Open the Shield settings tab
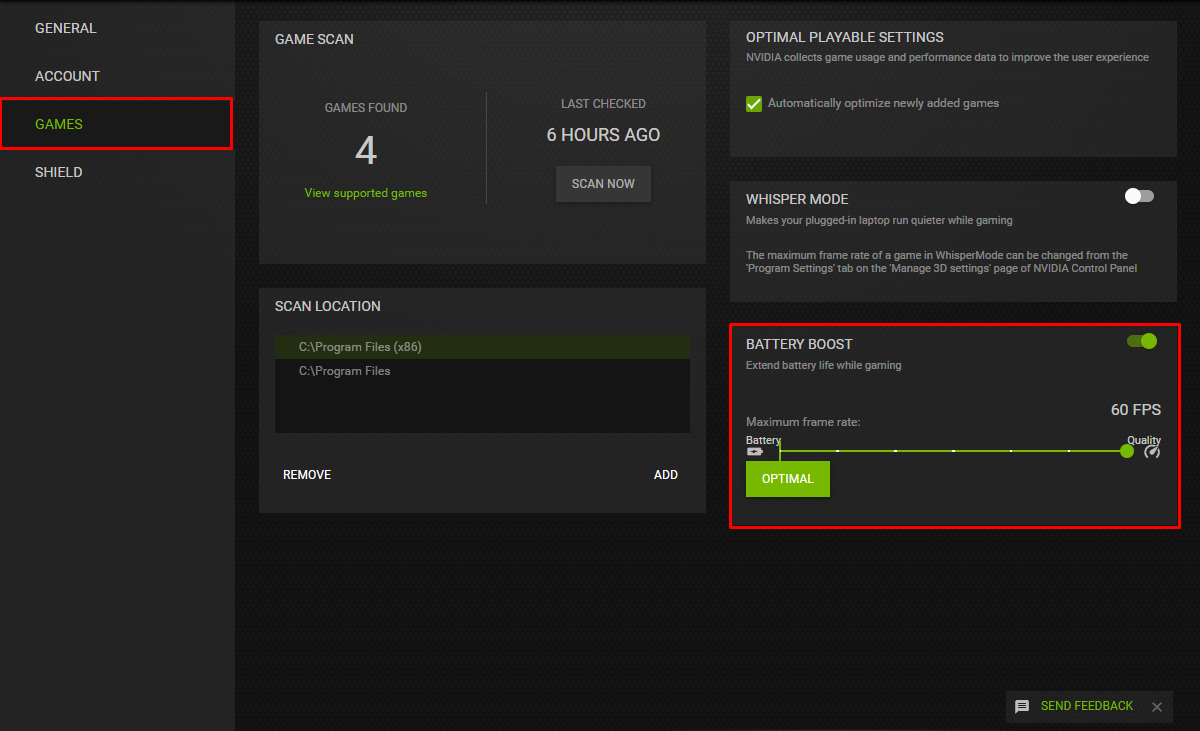 pos(59,172)
